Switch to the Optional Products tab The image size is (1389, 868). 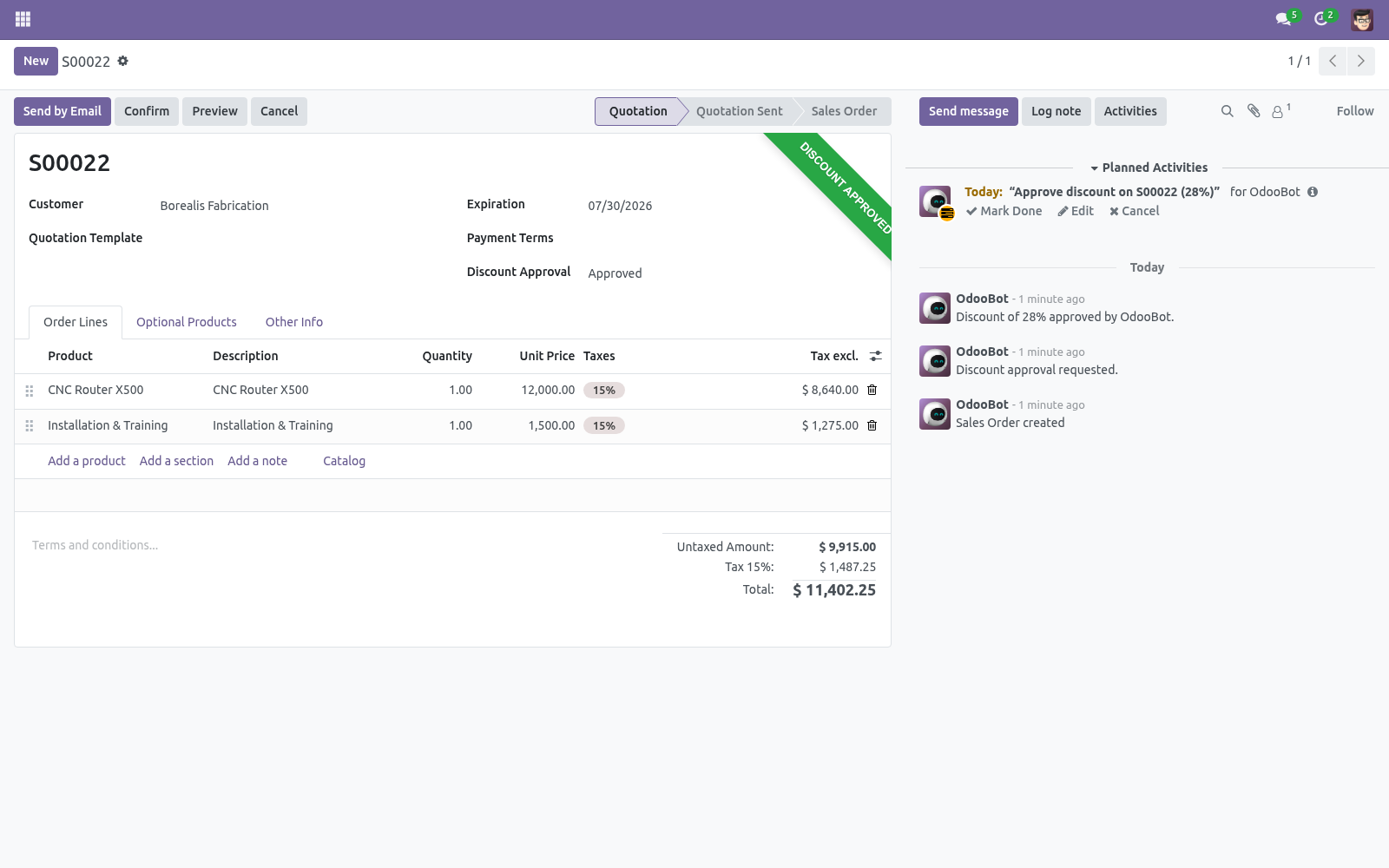187,322
